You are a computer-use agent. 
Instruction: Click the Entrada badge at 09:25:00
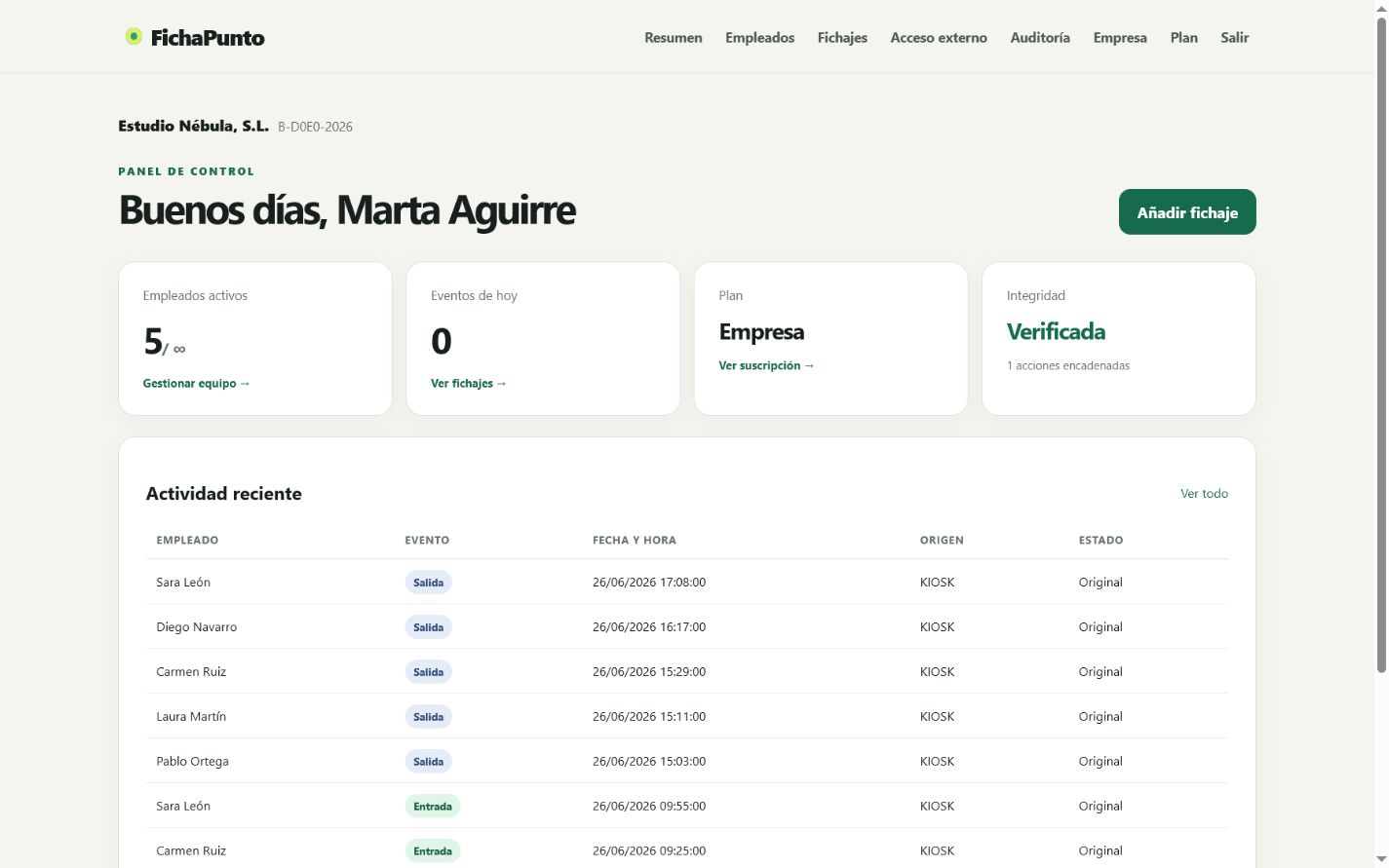(x=433, y=851)
